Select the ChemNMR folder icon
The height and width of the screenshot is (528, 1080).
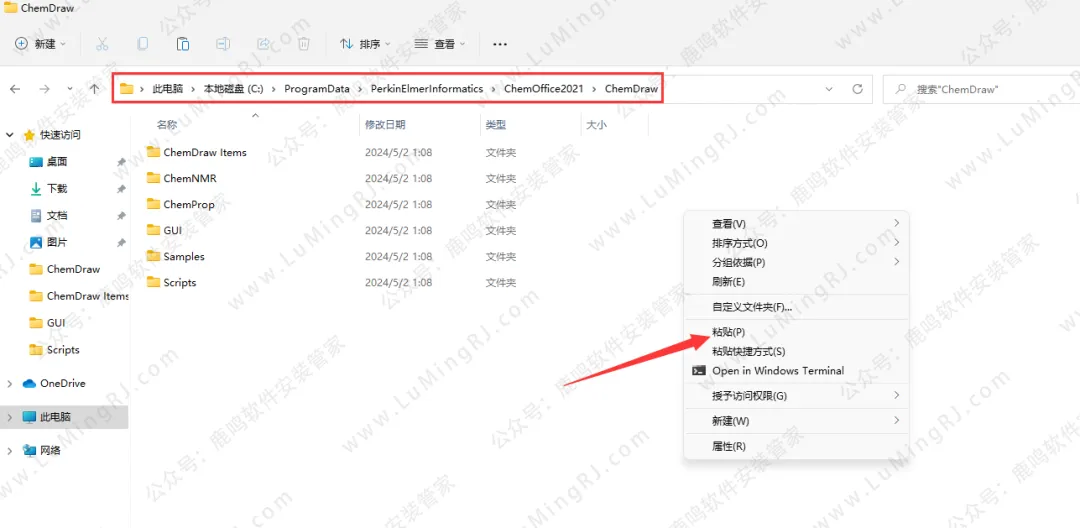coord(153,178)
